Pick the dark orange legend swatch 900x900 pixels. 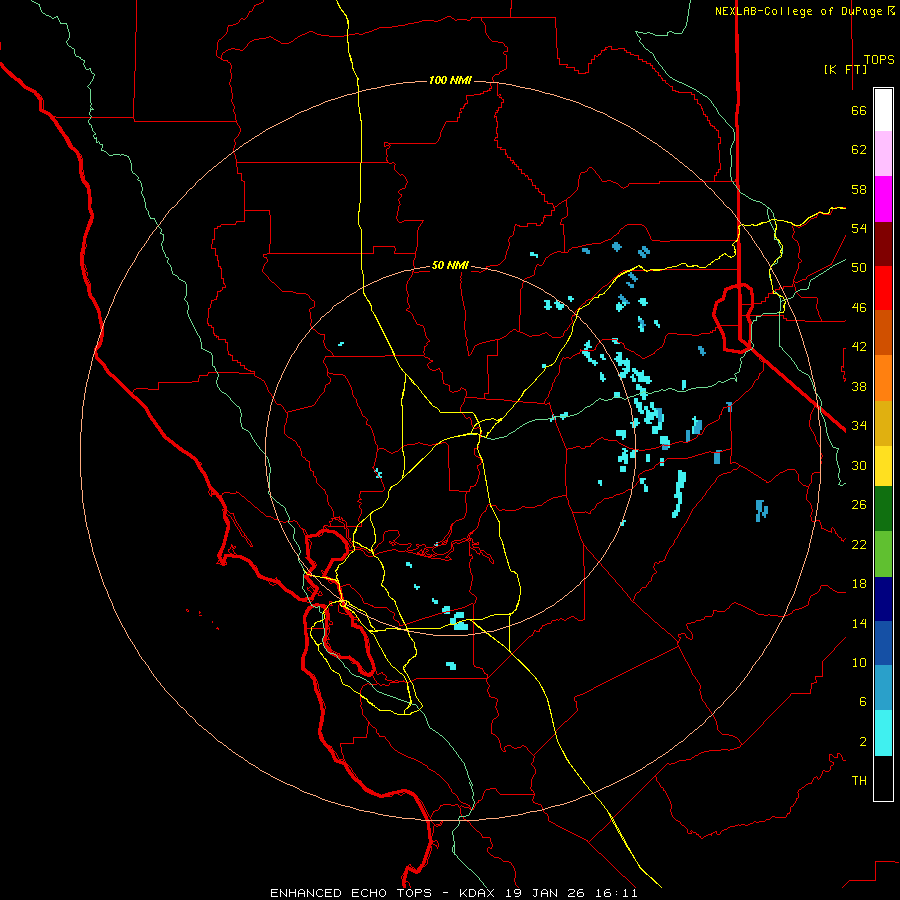[883, 333]
